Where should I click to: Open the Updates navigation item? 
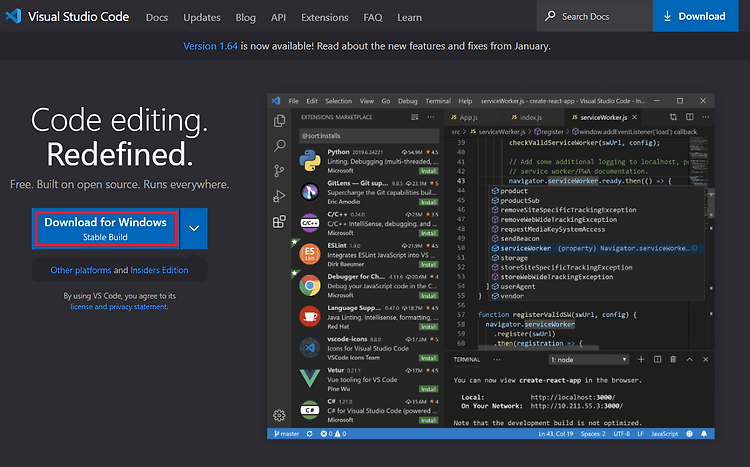pos(202,17)
